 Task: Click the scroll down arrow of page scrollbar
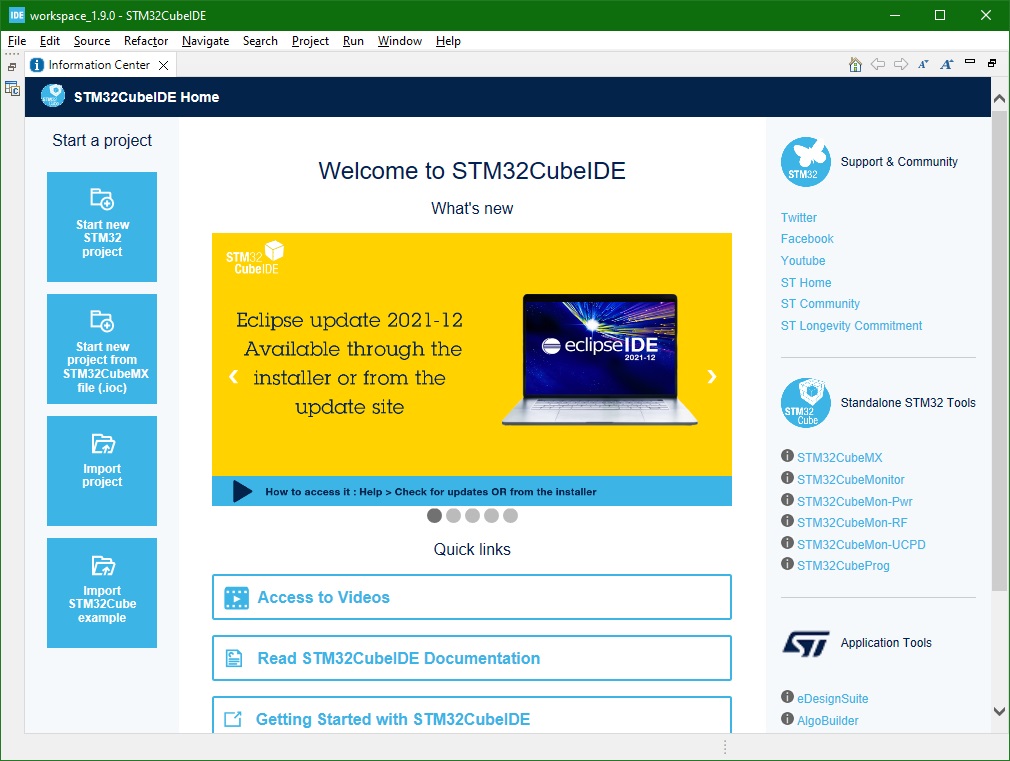(999, 711)
